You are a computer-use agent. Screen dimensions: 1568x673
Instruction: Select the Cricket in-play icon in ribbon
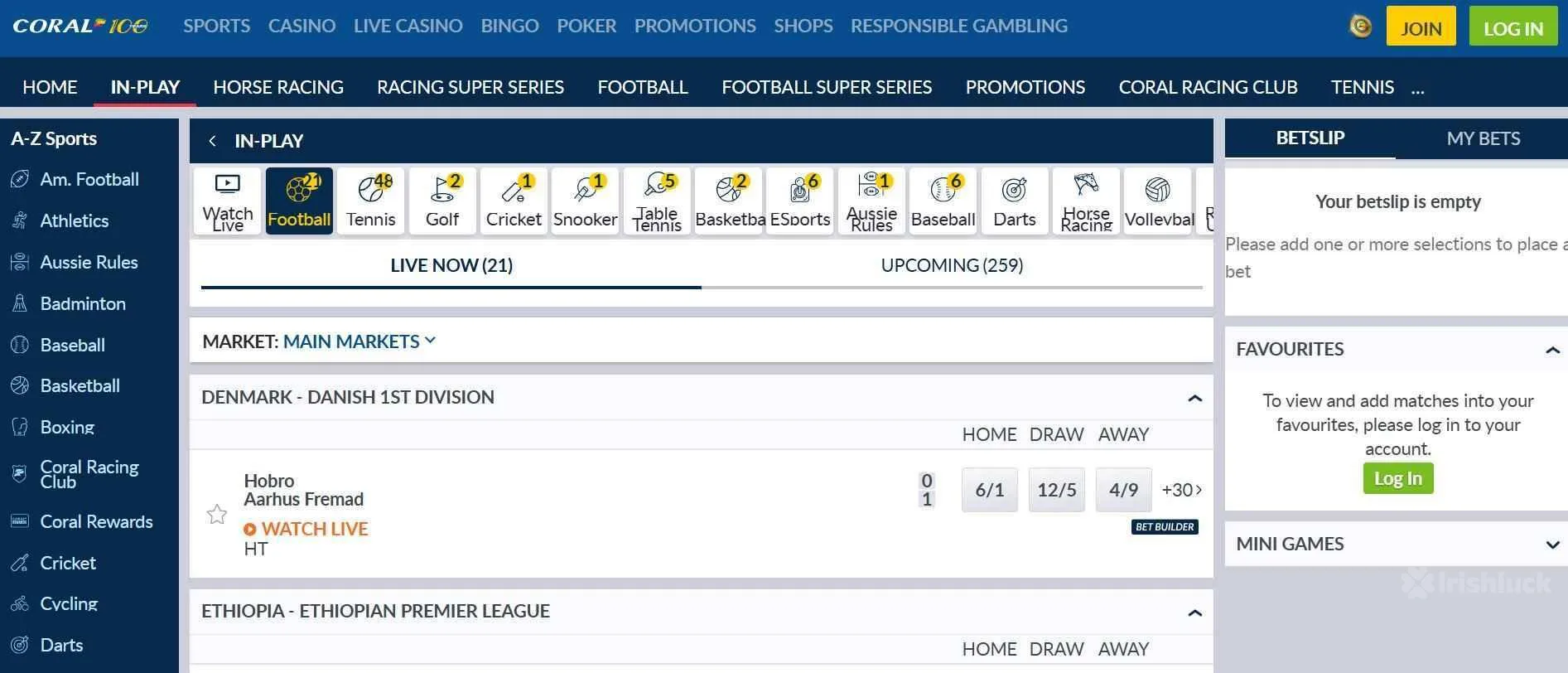coord(514,201)
